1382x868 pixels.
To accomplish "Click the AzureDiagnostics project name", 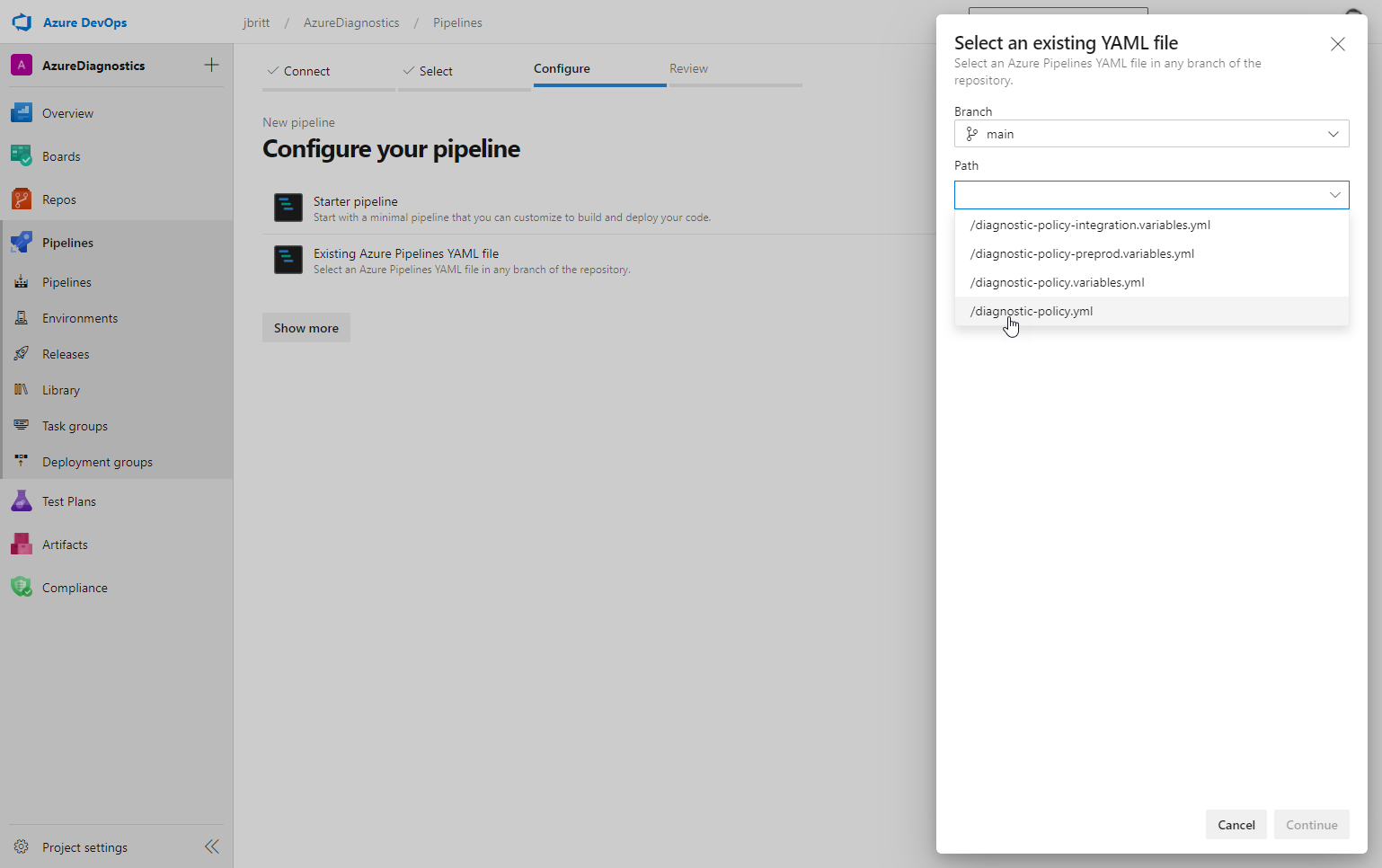I will 93,66.
